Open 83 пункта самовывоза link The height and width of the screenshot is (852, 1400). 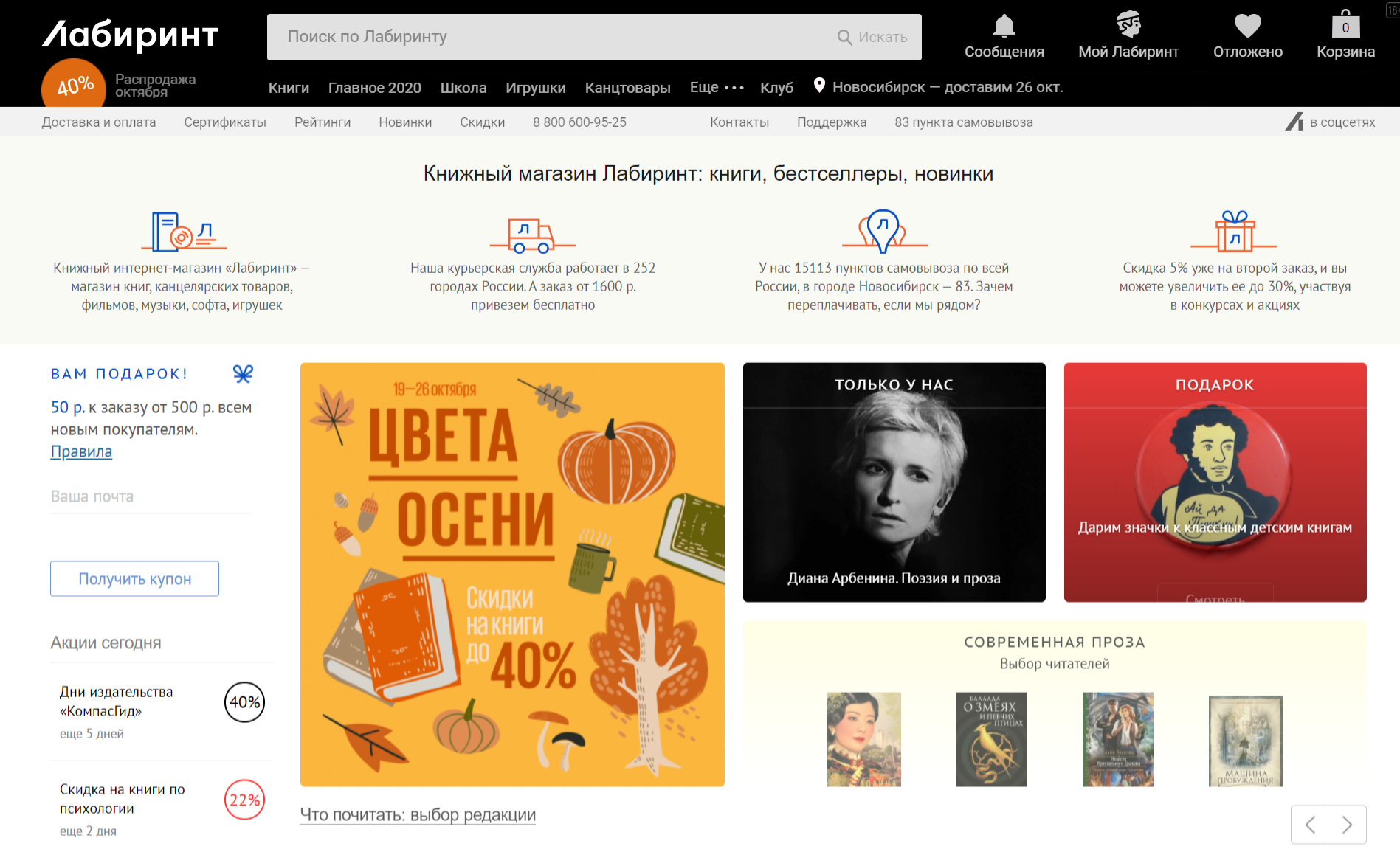pos(964,122)
